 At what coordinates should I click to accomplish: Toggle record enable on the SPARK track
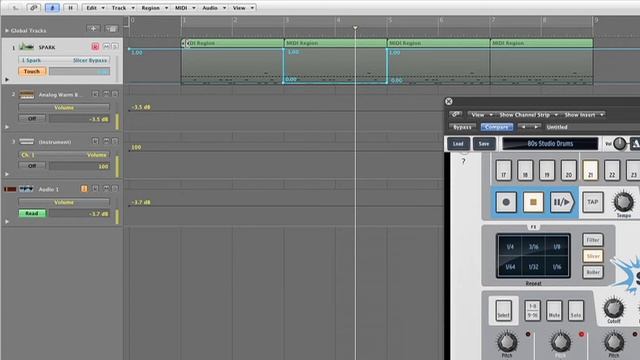pos(95,47)
